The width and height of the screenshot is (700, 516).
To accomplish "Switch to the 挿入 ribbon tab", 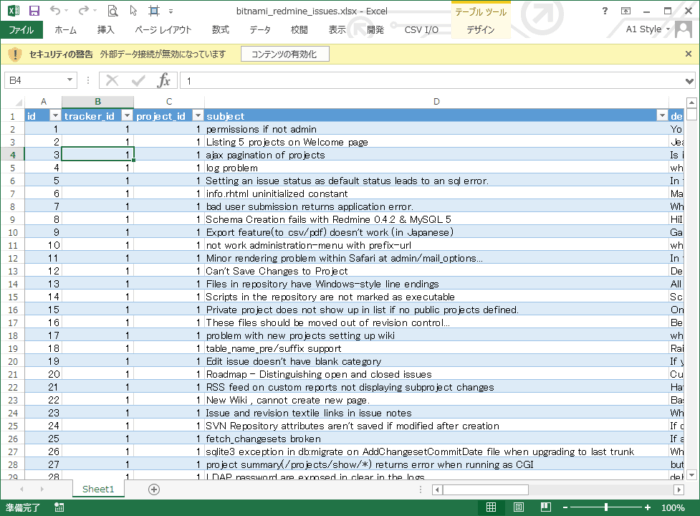I will pos(106,30).
